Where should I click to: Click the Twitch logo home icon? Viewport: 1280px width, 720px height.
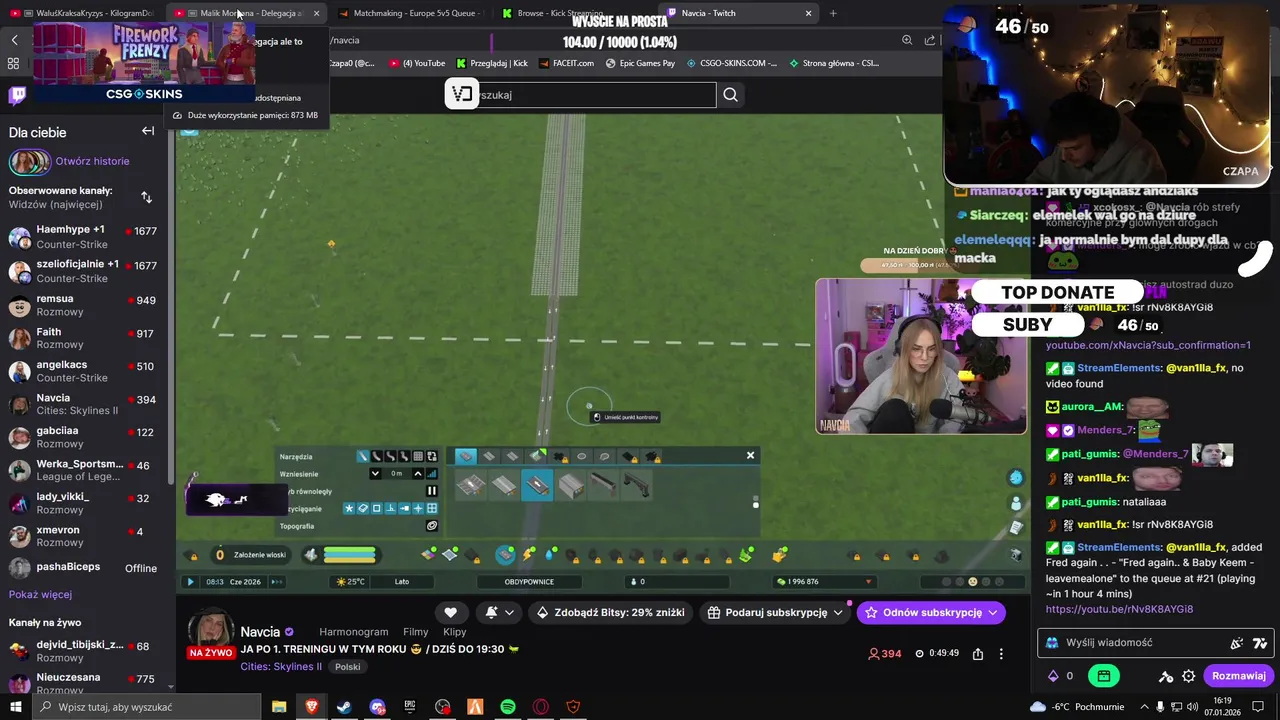(x=17, y=96)
